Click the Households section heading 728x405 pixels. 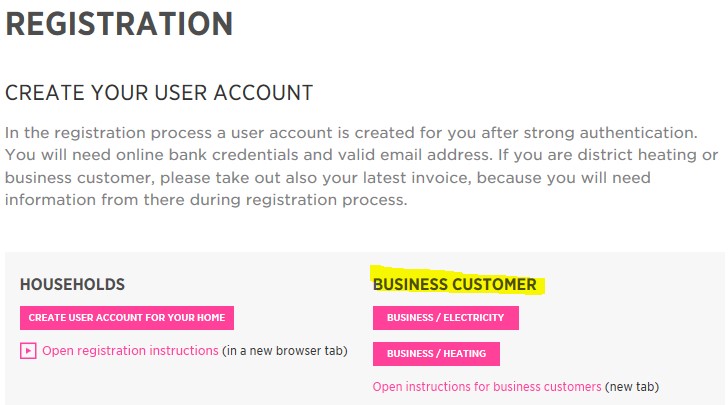(72, 284)
